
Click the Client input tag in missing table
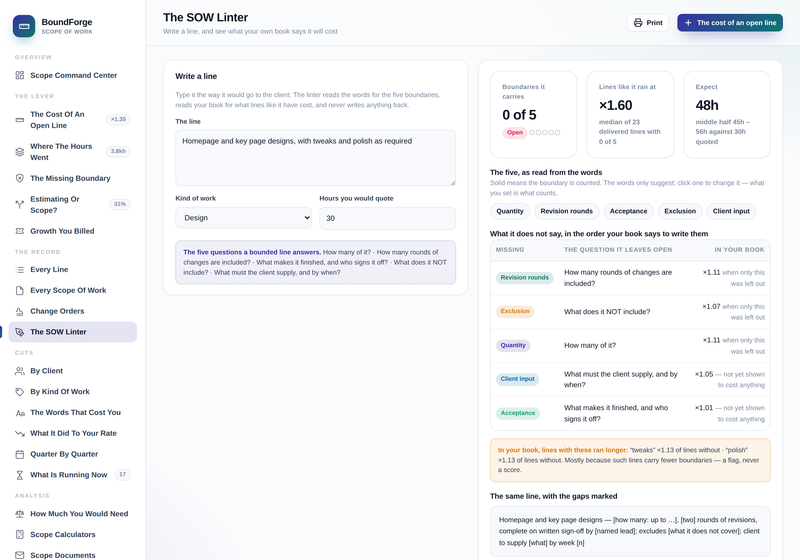517,379
